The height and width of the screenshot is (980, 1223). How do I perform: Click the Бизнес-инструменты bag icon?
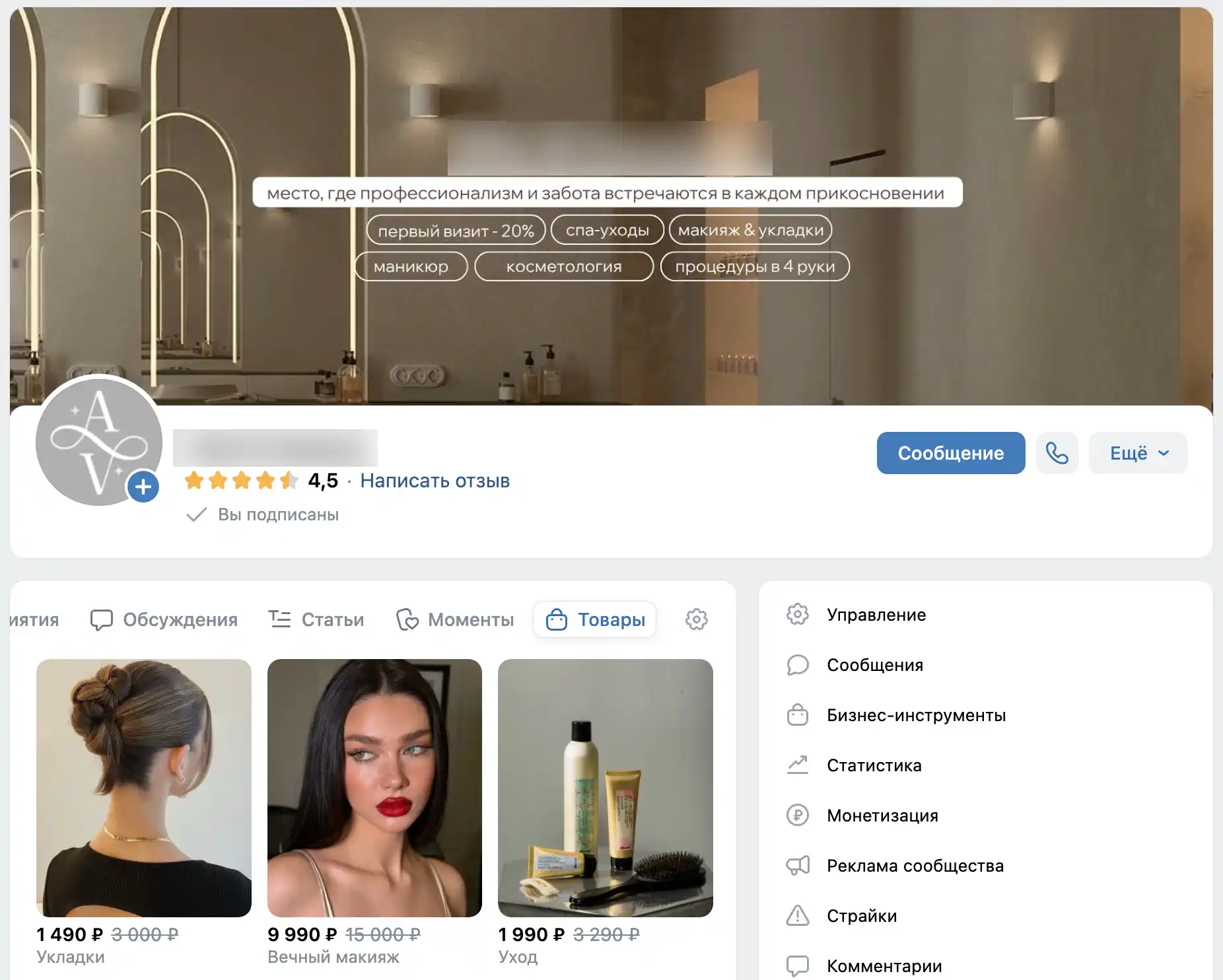(x=798, y=715)
